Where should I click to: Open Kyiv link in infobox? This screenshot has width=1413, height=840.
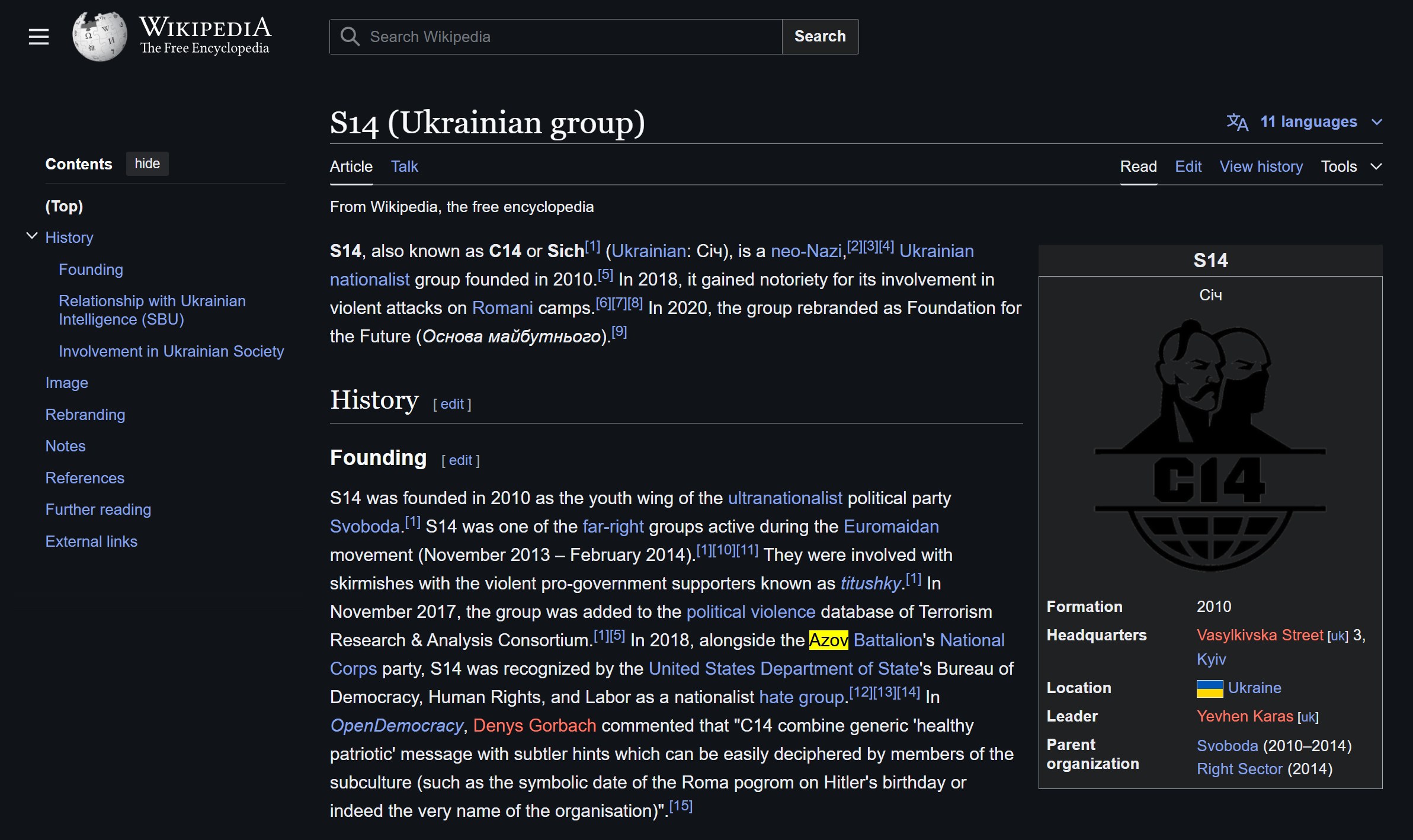pyautogui.click(x=1211, y=659)
